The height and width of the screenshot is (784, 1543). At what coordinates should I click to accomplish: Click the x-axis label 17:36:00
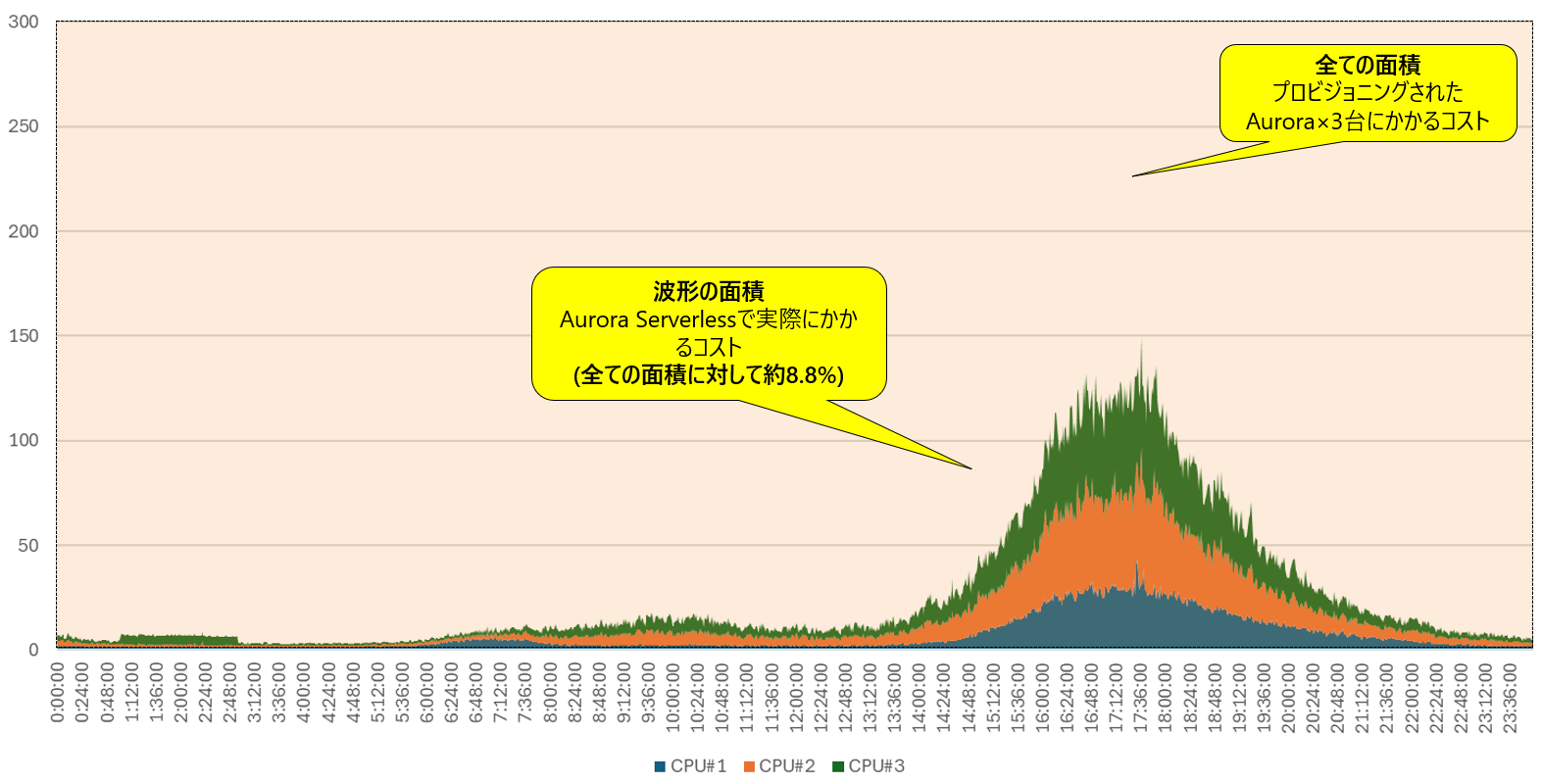1141,698
